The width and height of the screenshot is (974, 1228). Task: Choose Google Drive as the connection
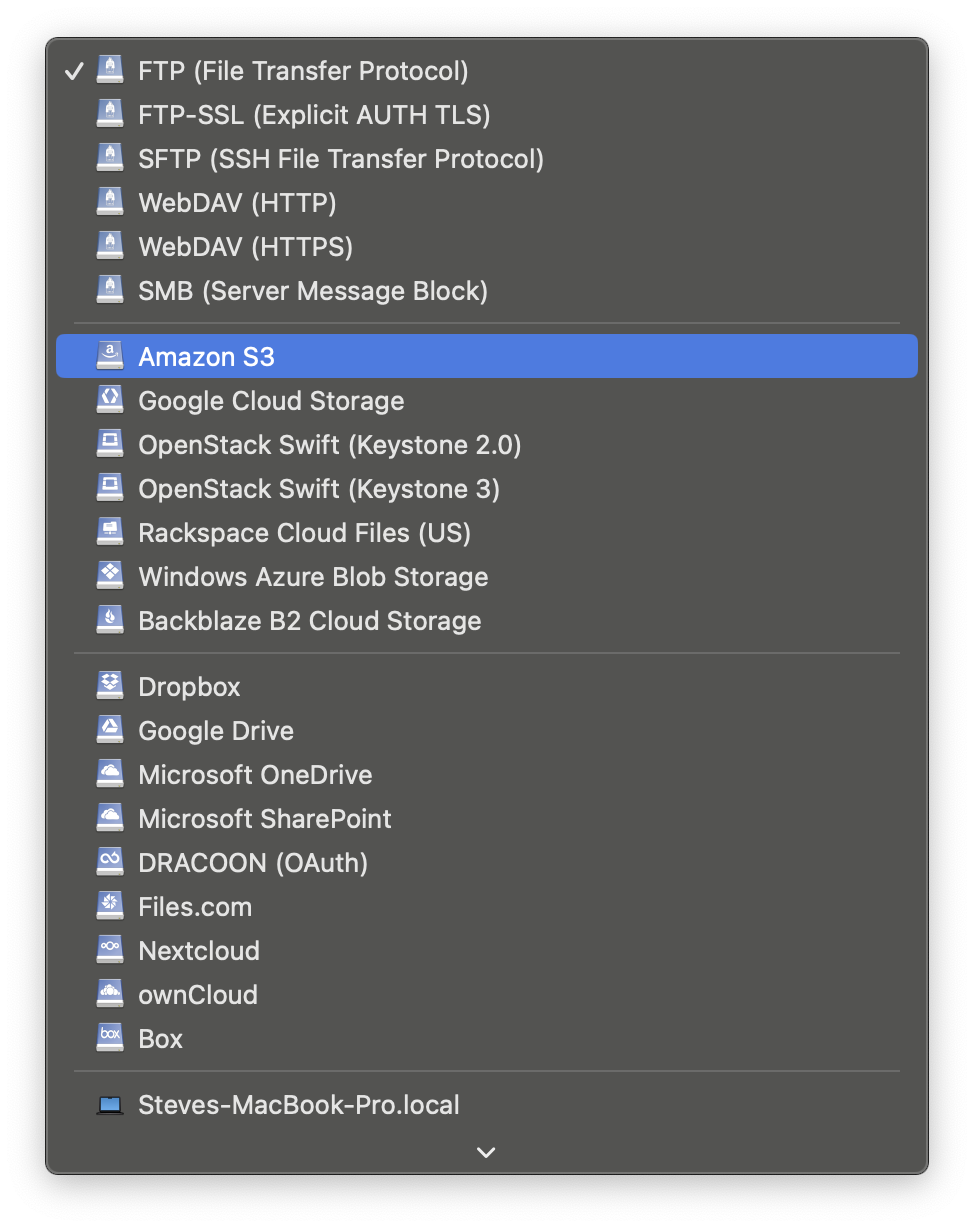(487, 730)
